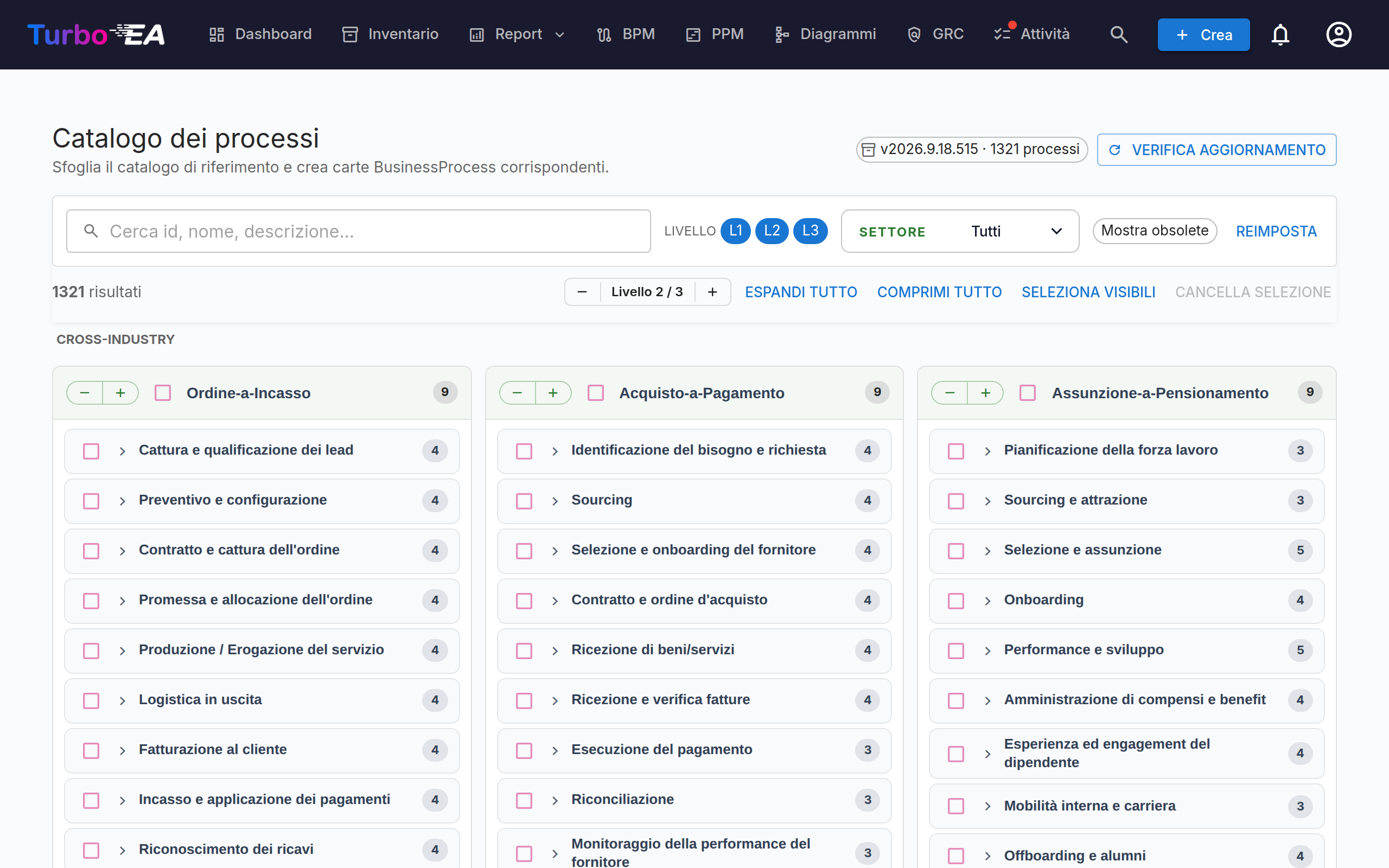The height and width of the screenshot is (868, 1389).
Task: Decrease level with minus next to Livello 2 / 3
Action: [x=582, y=292]
